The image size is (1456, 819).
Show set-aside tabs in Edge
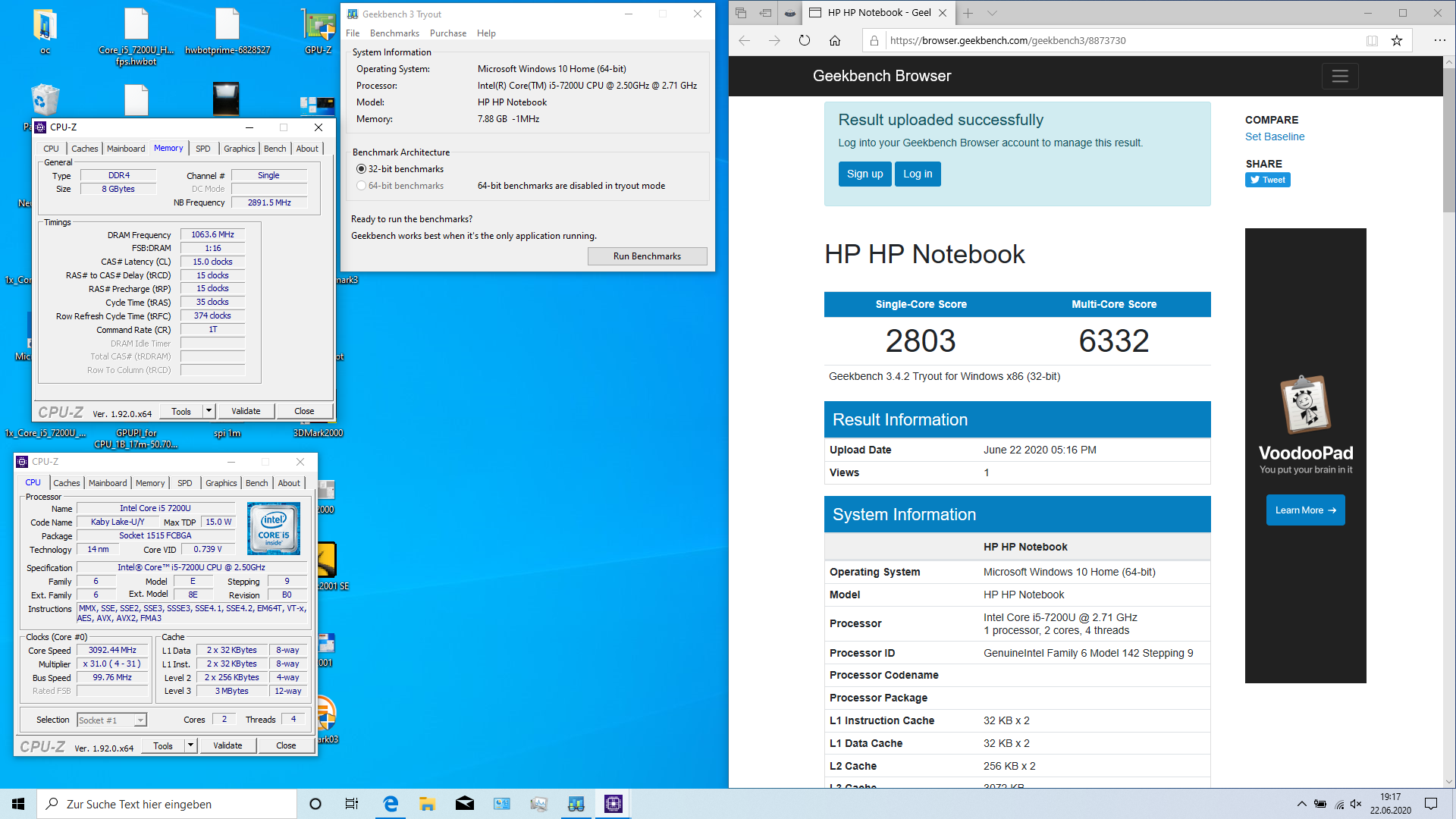pyautogui.click(x=741, y=13)
